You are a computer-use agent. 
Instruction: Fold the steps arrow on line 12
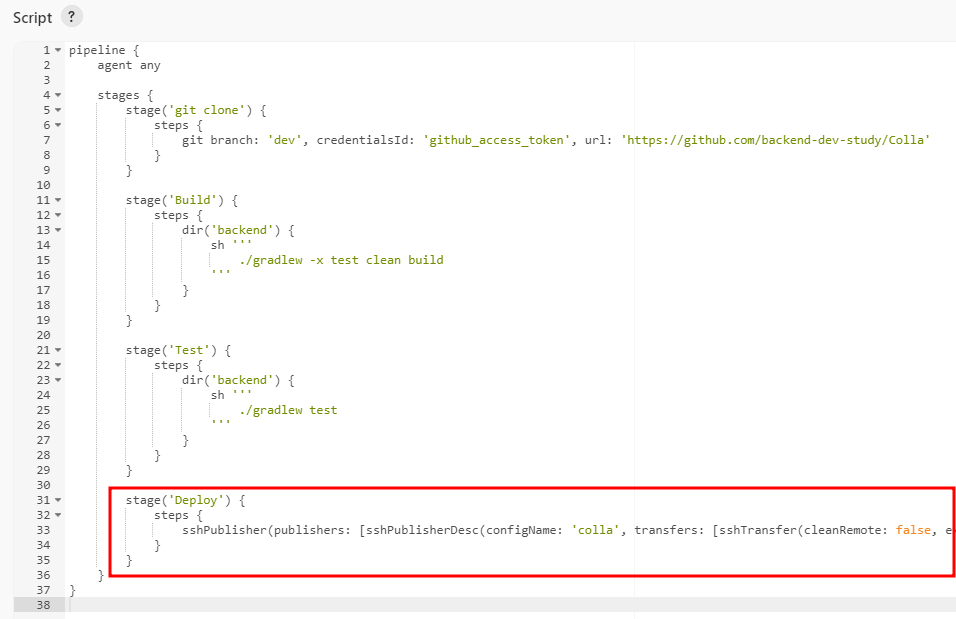tap(58, 215)
